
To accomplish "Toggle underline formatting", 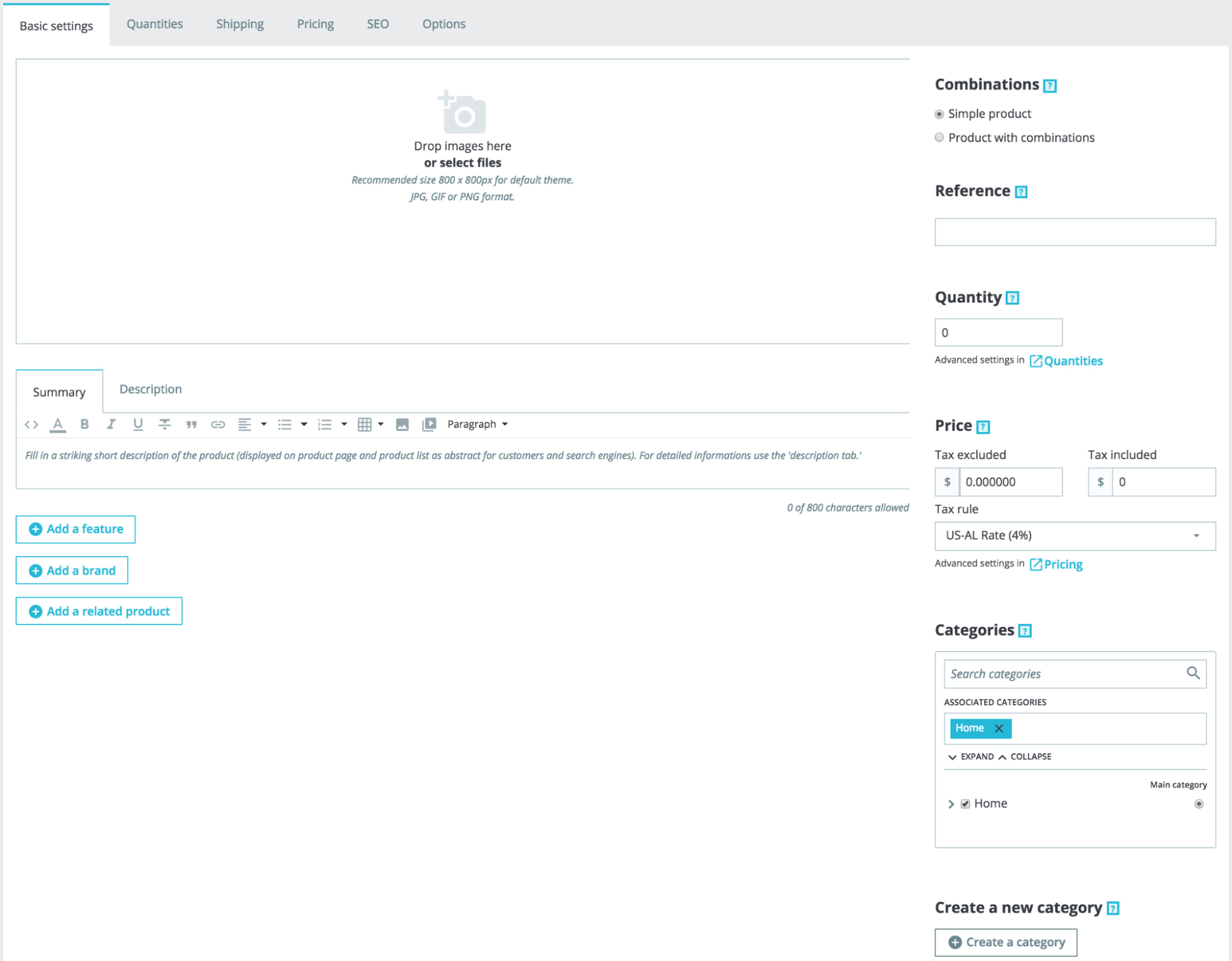I will tap(138, 424).
